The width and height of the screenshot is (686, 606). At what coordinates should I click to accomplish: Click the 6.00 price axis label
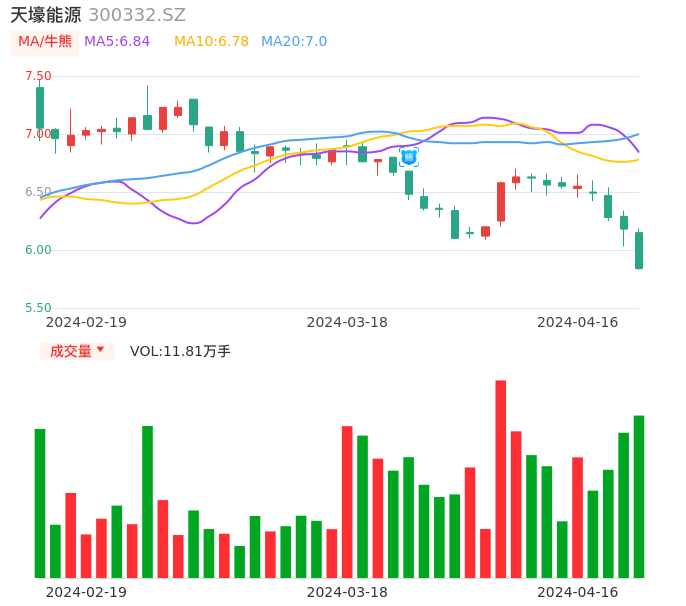[38, 250]
